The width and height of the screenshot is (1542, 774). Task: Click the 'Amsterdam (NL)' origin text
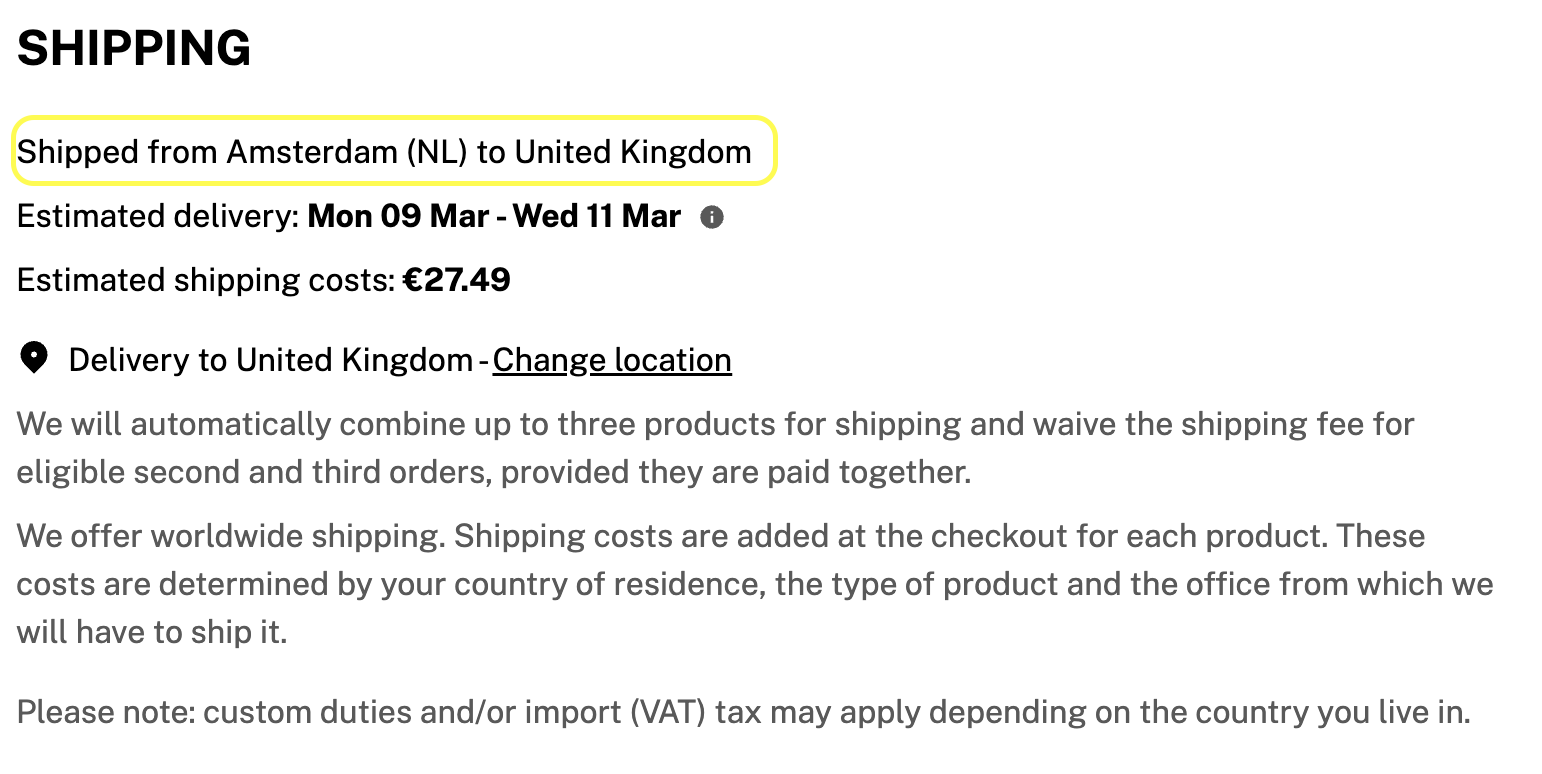pos(347,152)
